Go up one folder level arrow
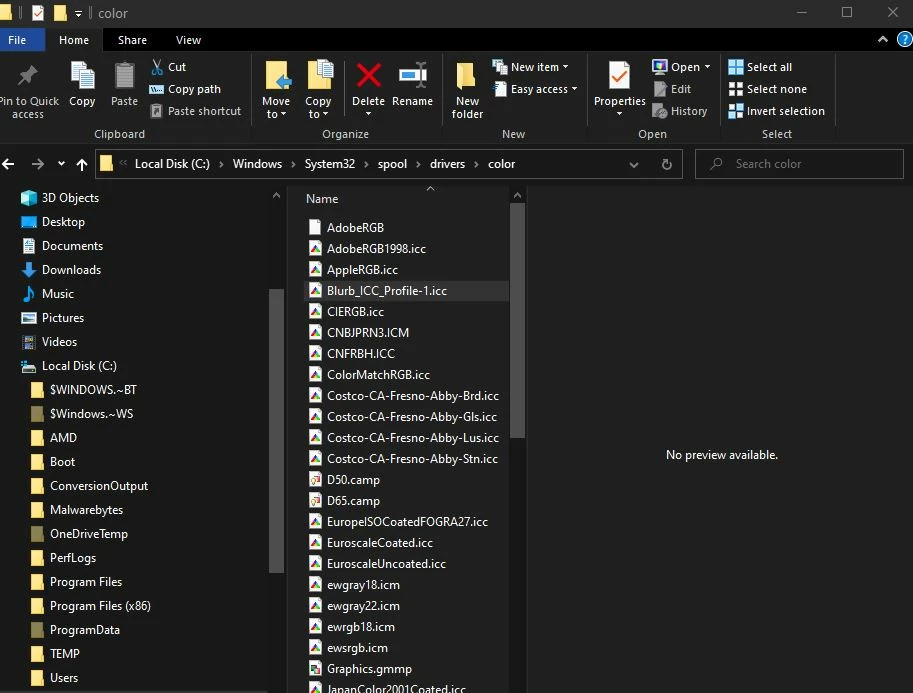The height and width of the screenshot is (693, 913). pyautogui.click(x=82, y=164)
